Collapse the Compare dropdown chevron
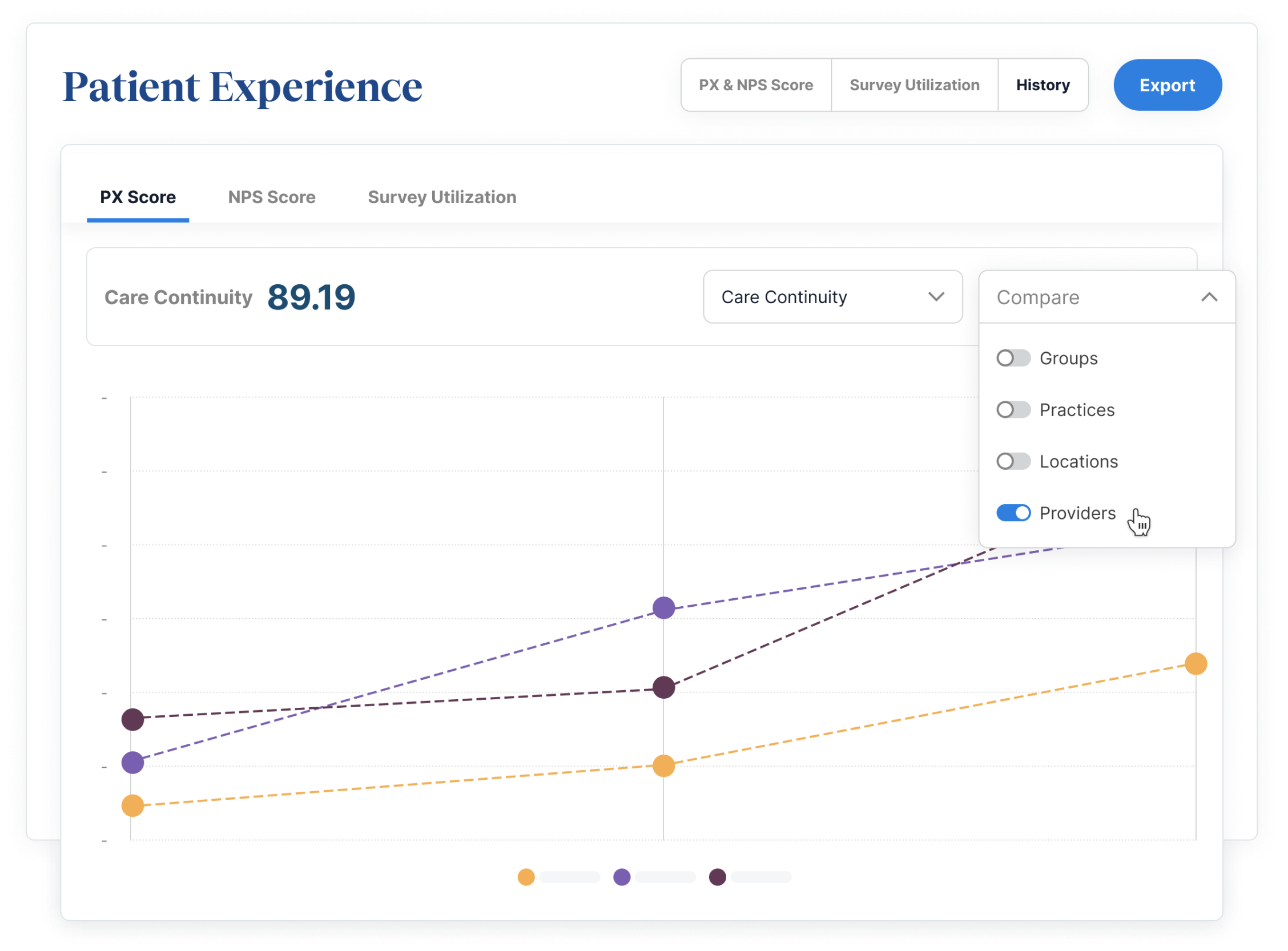The height and width of the screenshot is (951, 1288). (x=1209, y=297)
